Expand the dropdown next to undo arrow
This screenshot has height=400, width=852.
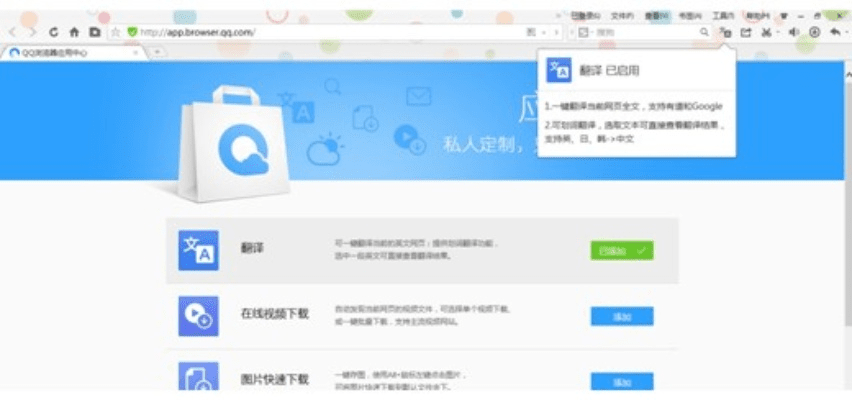tap(845, 33)
